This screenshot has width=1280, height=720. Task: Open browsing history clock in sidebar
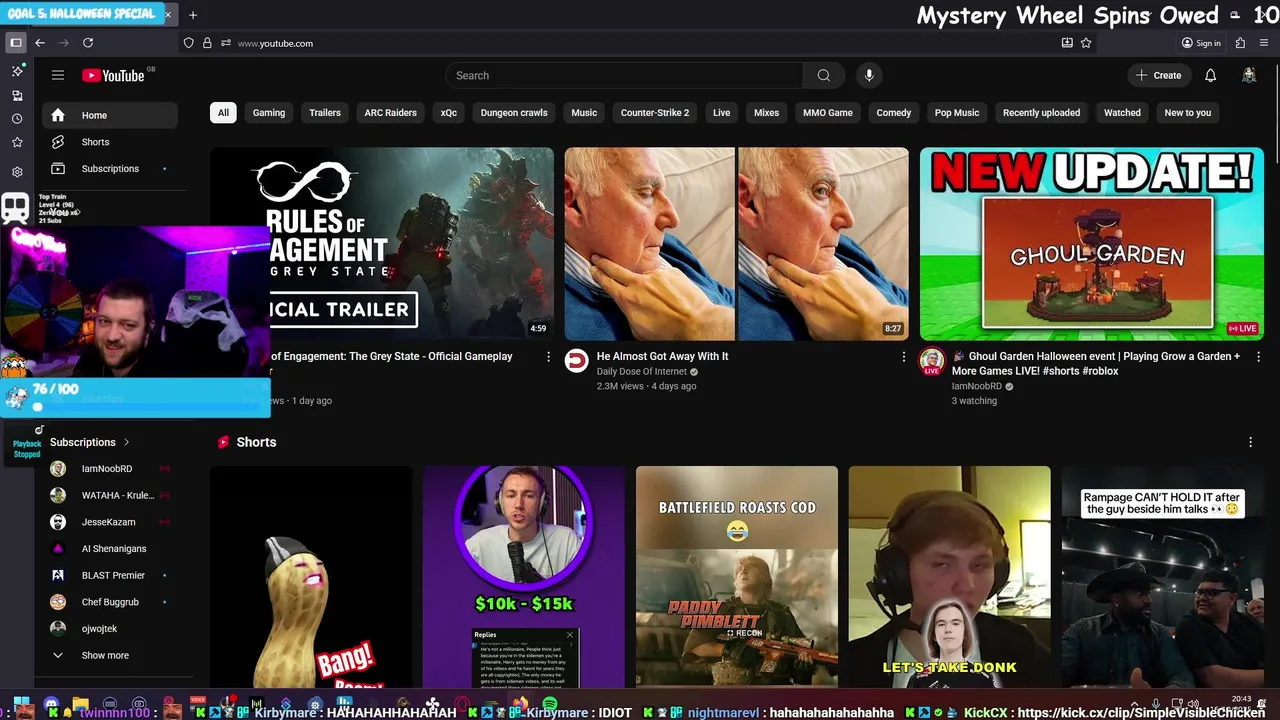pyautogui.click(x=17, y=119)
